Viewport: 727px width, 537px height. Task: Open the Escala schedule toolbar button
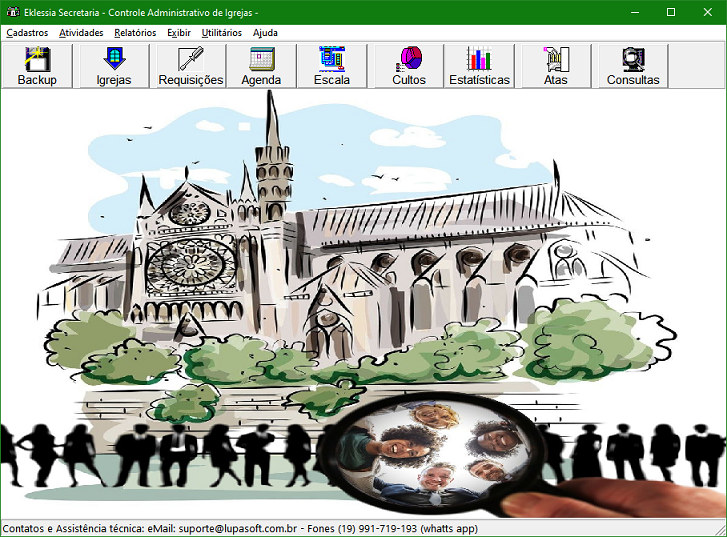[332, 66]
